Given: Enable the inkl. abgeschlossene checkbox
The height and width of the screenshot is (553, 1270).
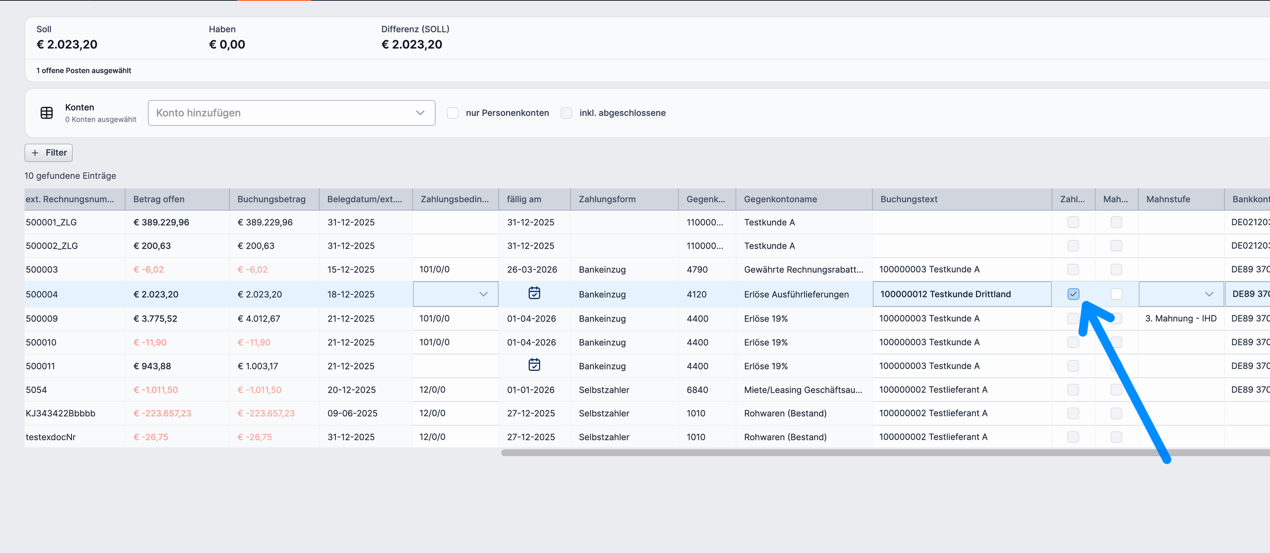Looking at the screenshot, I should (567, 113).
